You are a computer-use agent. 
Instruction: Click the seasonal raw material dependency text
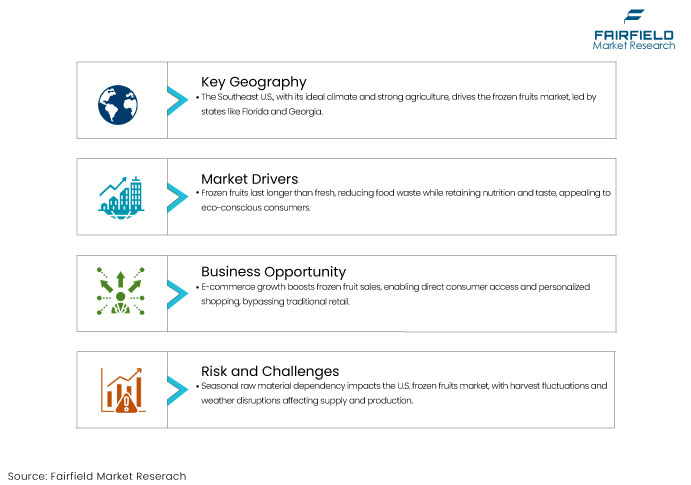tap(401, 393)
